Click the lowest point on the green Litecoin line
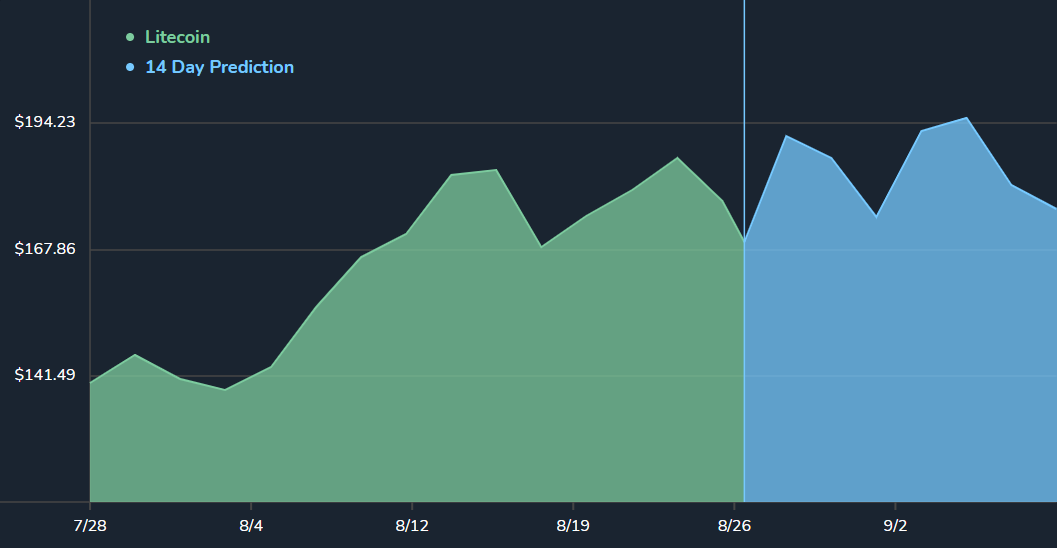 pyautogui.click(x=225, y=389)
